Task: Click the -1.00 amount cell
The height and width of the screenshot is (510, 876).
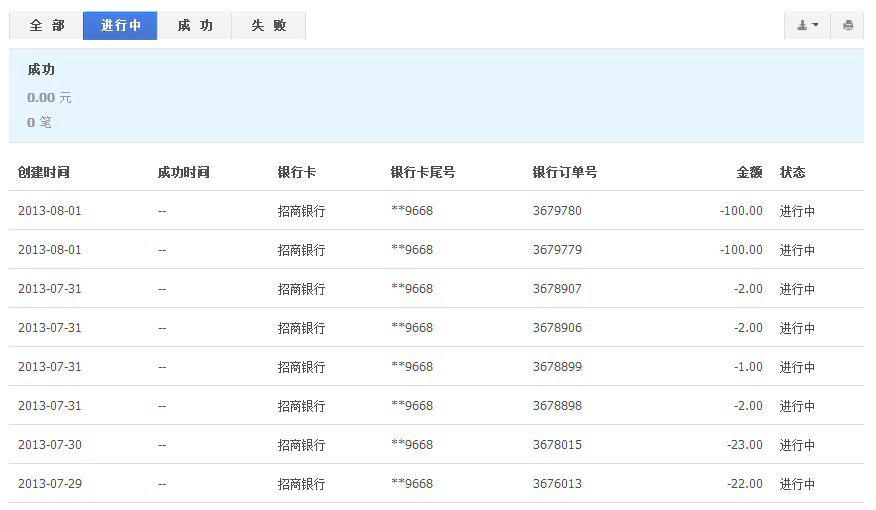Action: (x=748, y=367)
